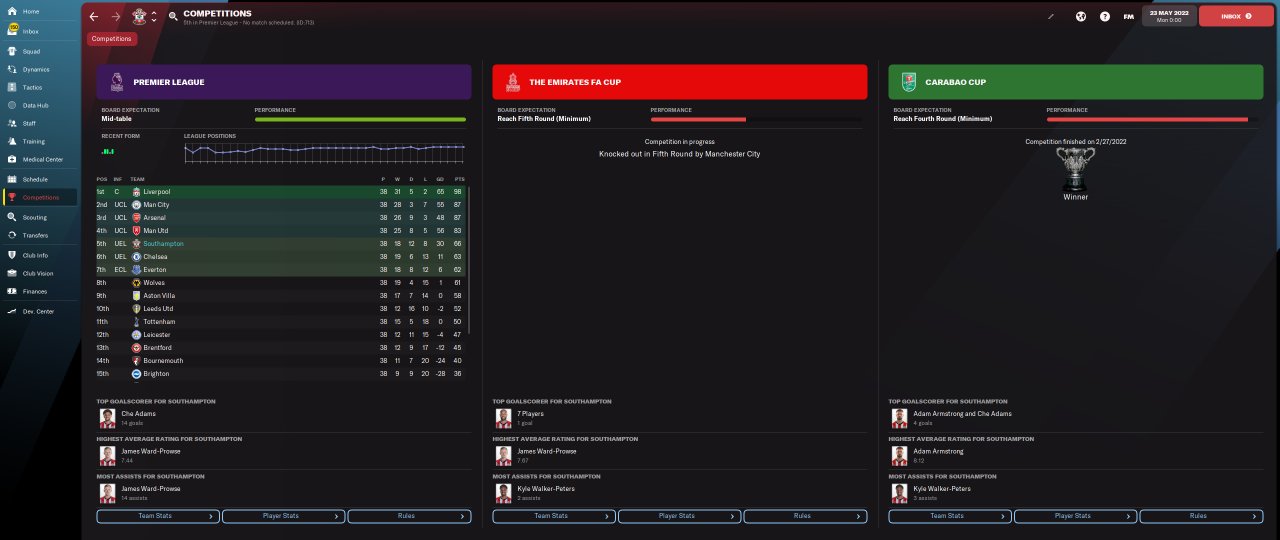Open the search magnifier icon
Image resolution: width=1280 pixels, height=540 pixels.
[x=173, y=16]
